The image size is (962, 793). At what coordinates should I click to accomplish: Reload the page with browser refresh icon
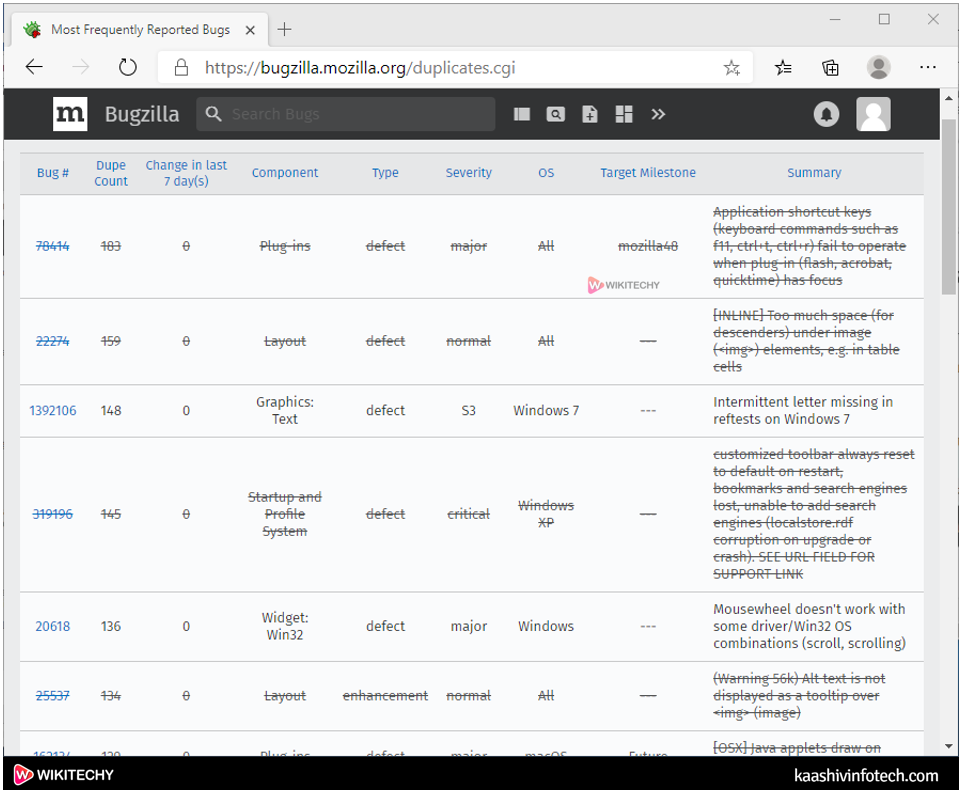tap(127, 68)
